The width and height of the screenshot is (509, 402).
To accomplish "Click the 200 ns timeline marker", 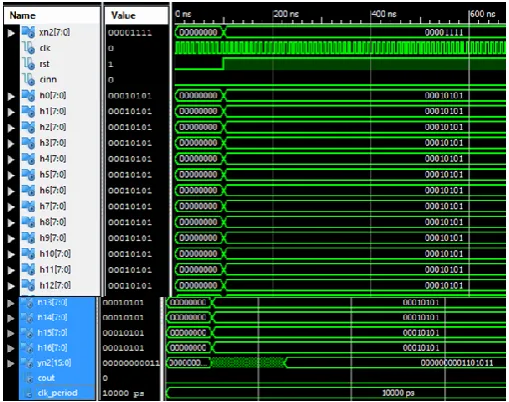I will pyautogui.click(x=286, y=14).
